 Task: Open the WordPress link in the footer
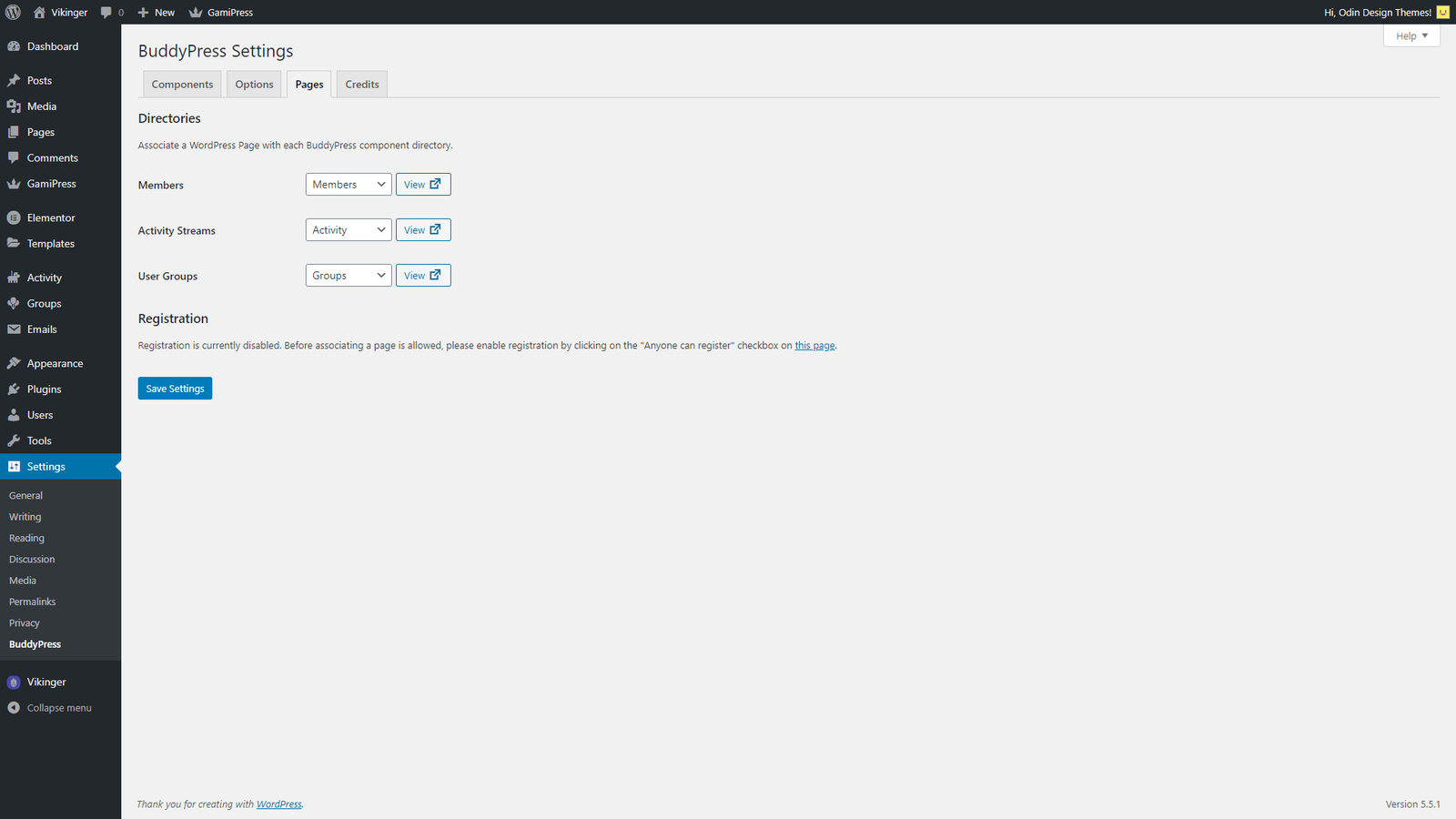click(x=279, y=804)
